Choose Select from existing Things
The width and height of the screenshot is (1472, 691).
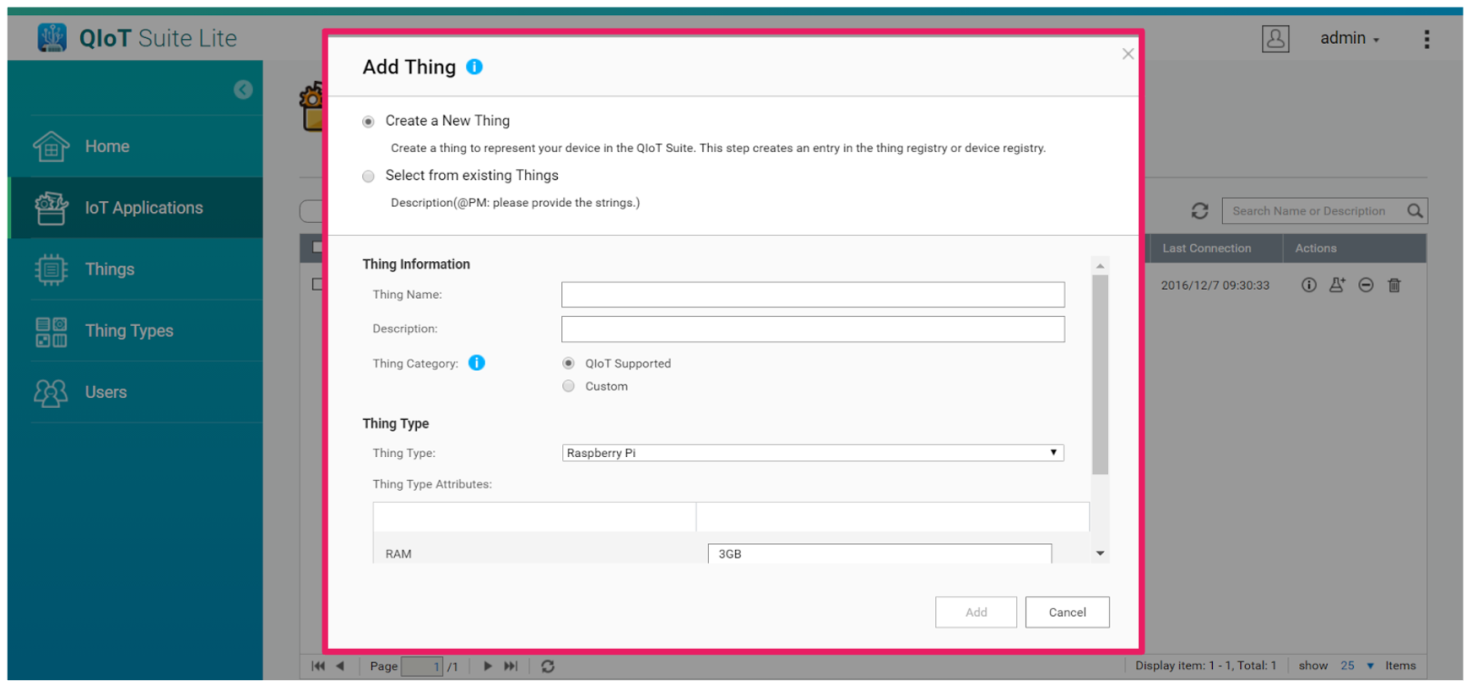pyautogui.click(x=368, y=175)
